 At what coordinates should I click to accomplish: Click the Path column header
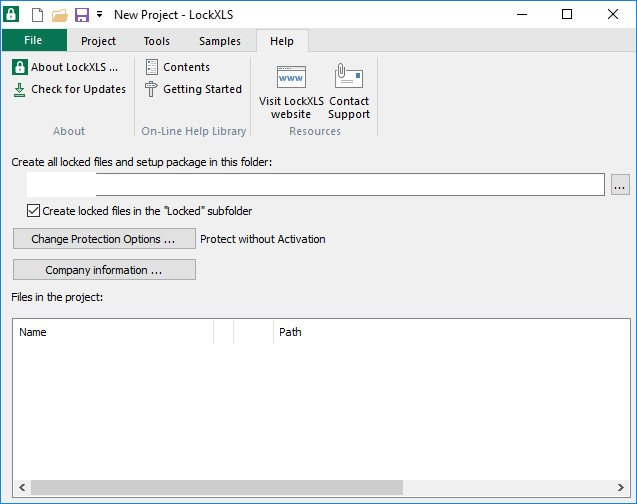pyautogui.click(x=452, y=332)
